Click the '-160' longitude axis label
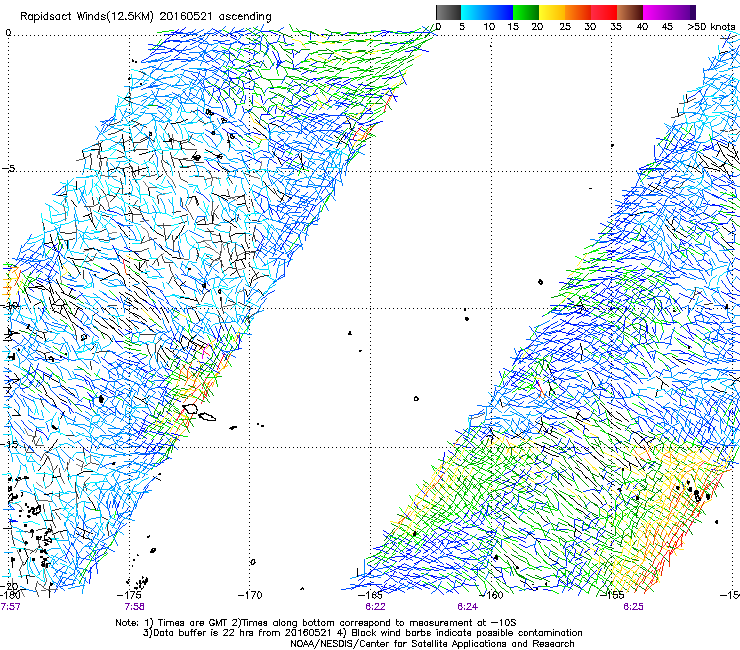The width and height of the screenshot is (740, 650). [491, 595]
